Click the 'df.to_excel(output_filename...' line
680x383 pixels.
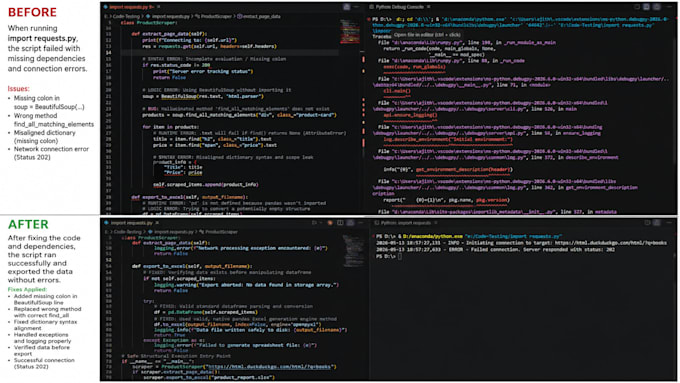point(237,324)
